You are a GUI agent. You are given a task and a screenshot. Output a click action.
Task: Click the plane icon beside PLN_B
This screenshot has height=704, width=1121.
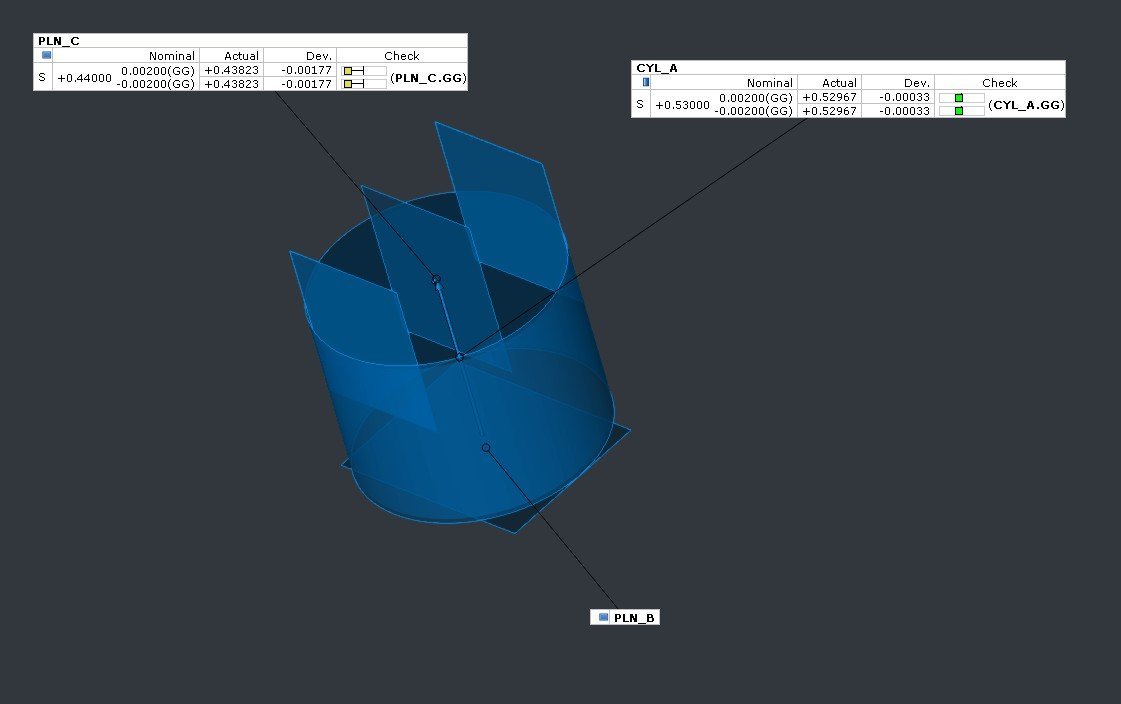coord(603,618)
